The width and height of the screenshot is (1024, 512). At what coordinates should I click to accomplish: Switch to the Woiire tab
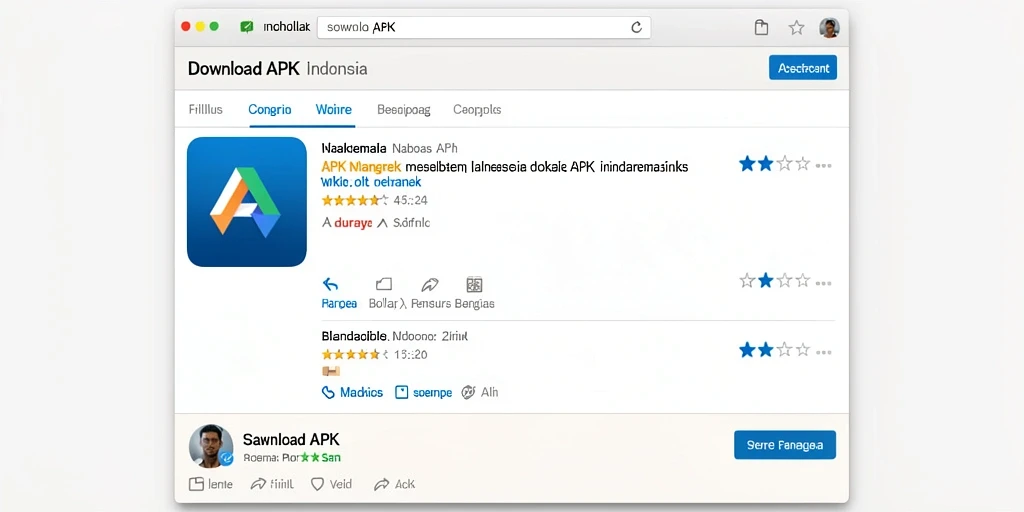333,110
